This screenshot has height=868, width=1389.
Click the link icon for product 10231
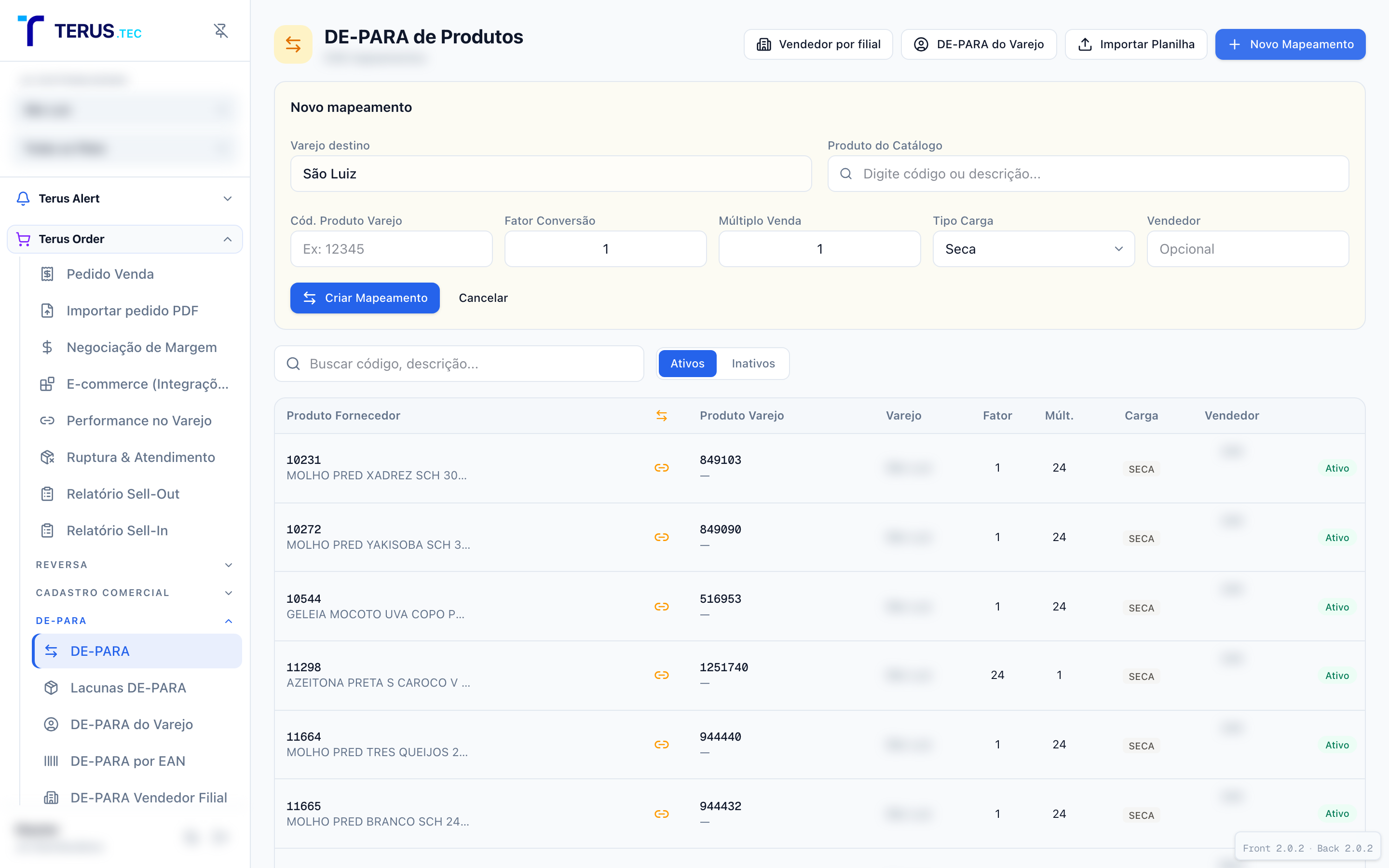[662, 468]
